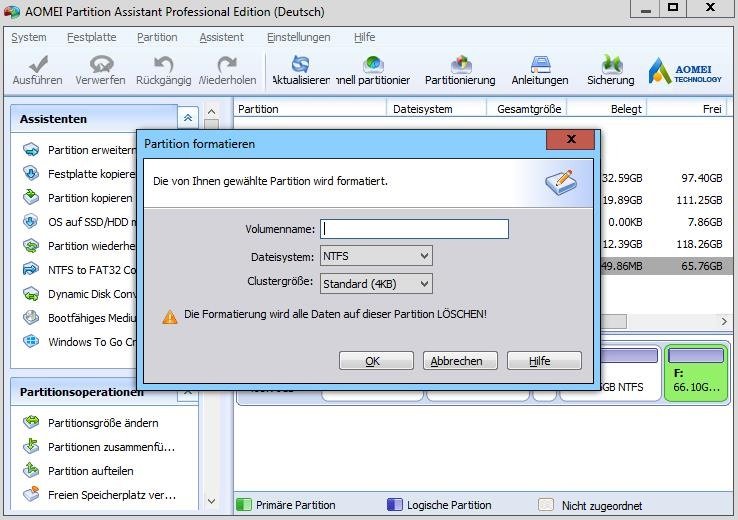The height and width of the screenshot is (520, 738).
Task: Open the Dateisystem NTFS dropdown
Action: [x=376, y=256]
